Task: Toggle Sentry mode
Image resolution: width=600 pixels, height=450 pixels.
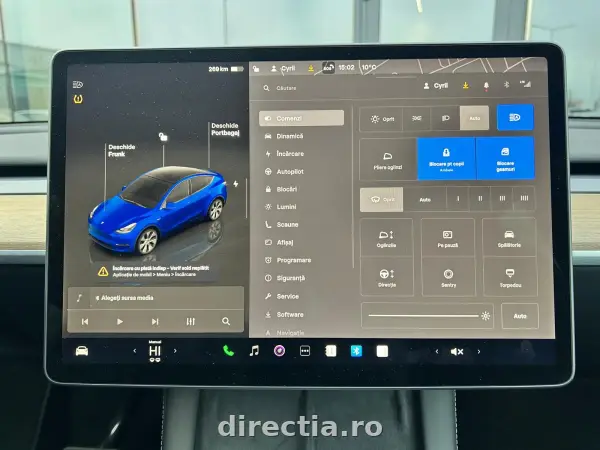Action: coord(448,277)
